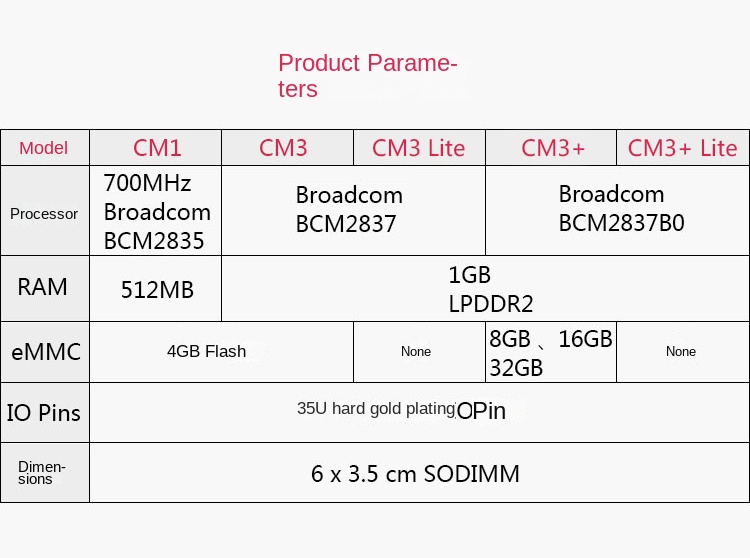Select the 'Model' header cell
750x558 pixels.
pos(44,148)
